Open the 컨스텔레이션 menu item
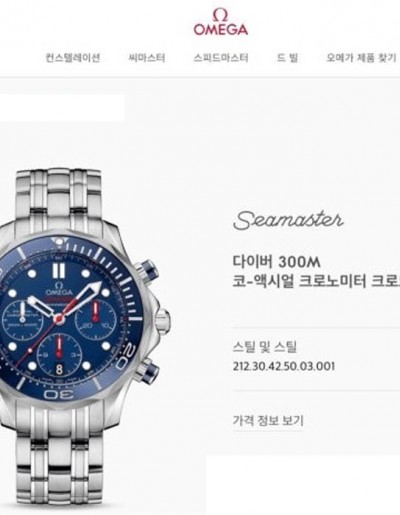This screenshot has width=400, height=515. tap(73, 58)
